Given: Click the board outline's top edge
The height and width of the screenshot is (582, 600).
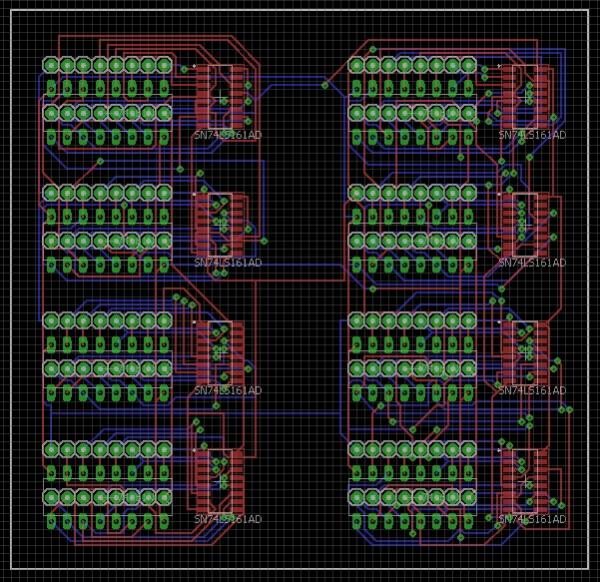Looking at the screenshot, I should click(x=300, y=10).
